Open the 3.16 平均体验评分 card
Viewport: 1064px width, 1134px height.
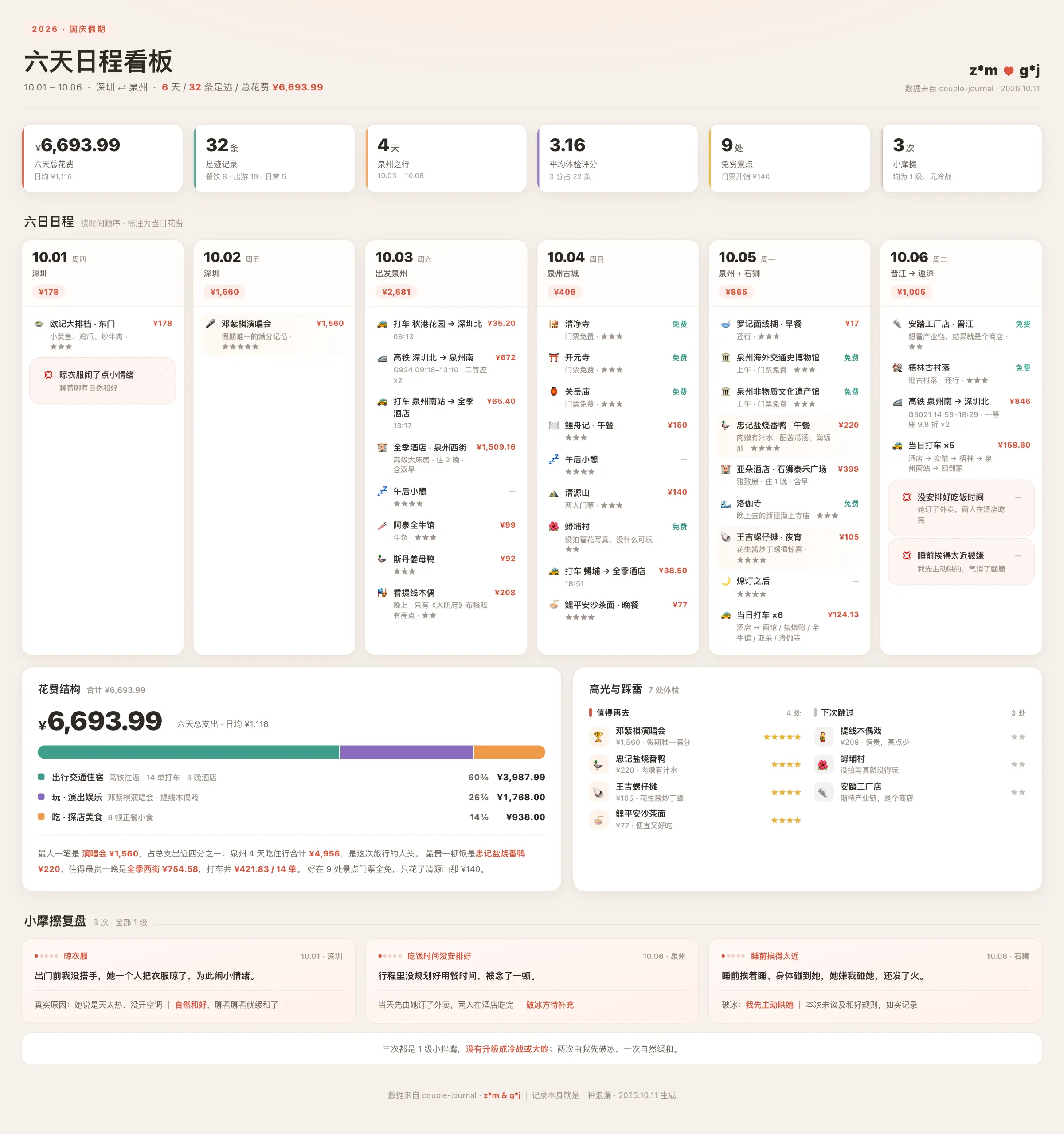coord(618,158)
